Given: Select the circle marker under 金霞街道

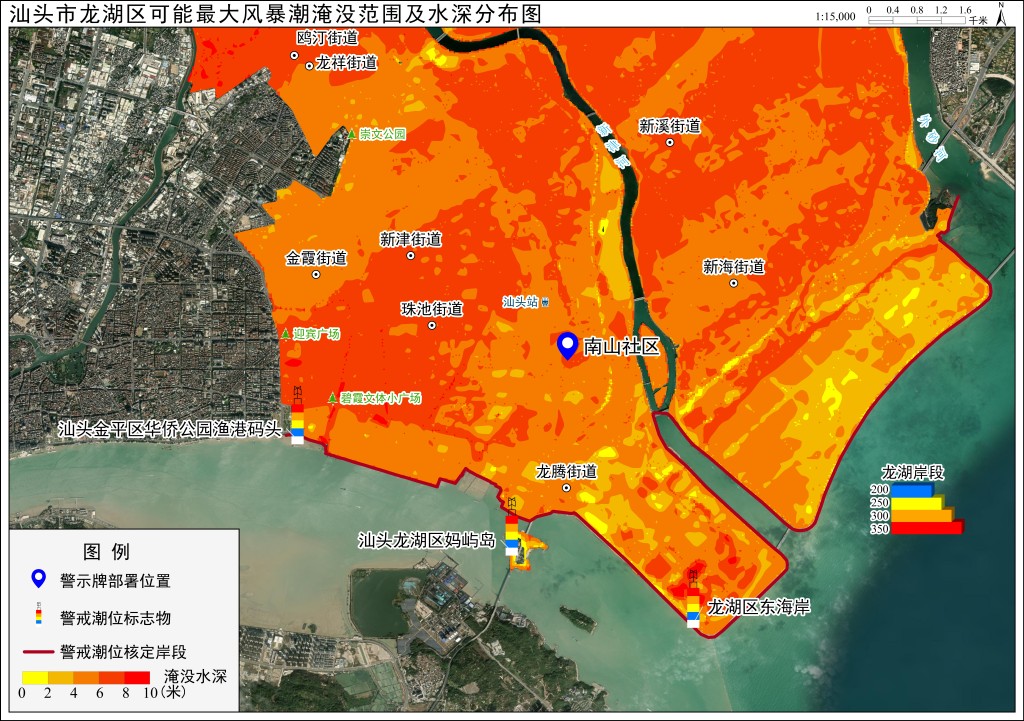Looking at the screenshot, I should pyautogui.click(x=316, y=275).
